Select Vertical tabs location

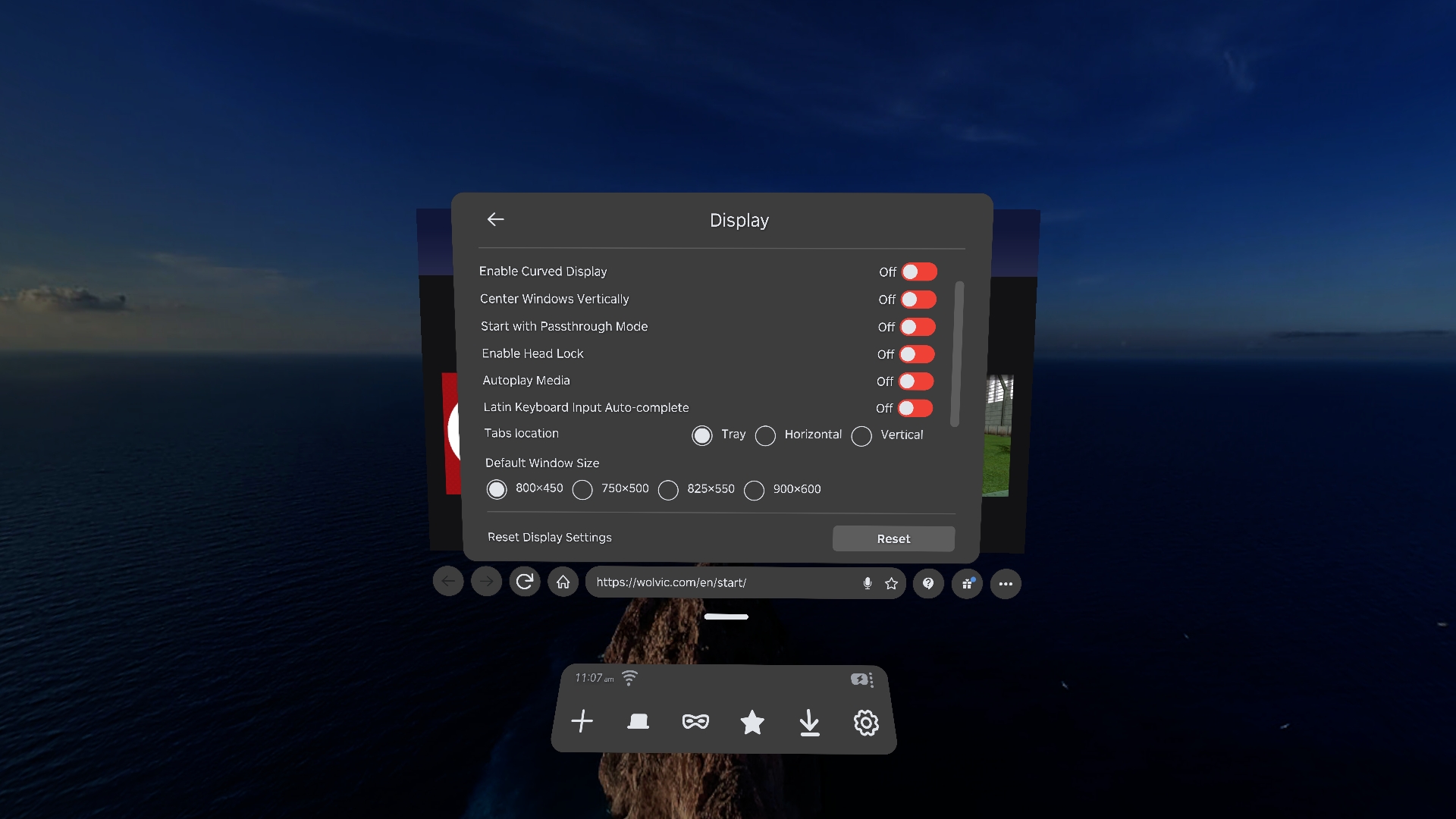[861, 436]
